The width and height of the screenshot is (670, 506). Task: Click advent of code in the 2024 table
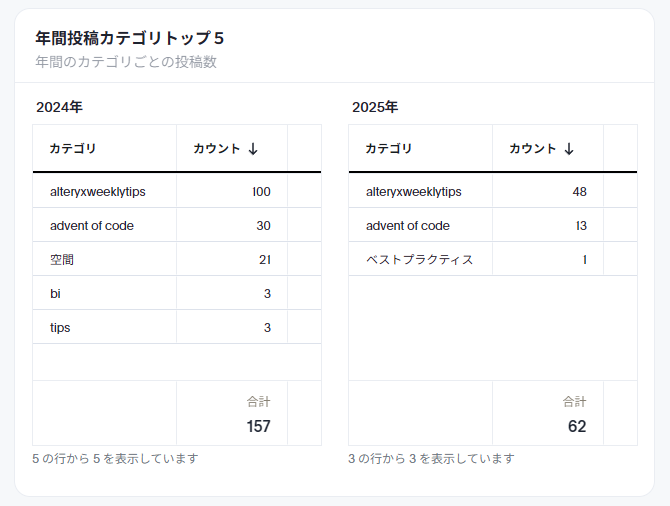pyautogui.click(x=92, y=225)
